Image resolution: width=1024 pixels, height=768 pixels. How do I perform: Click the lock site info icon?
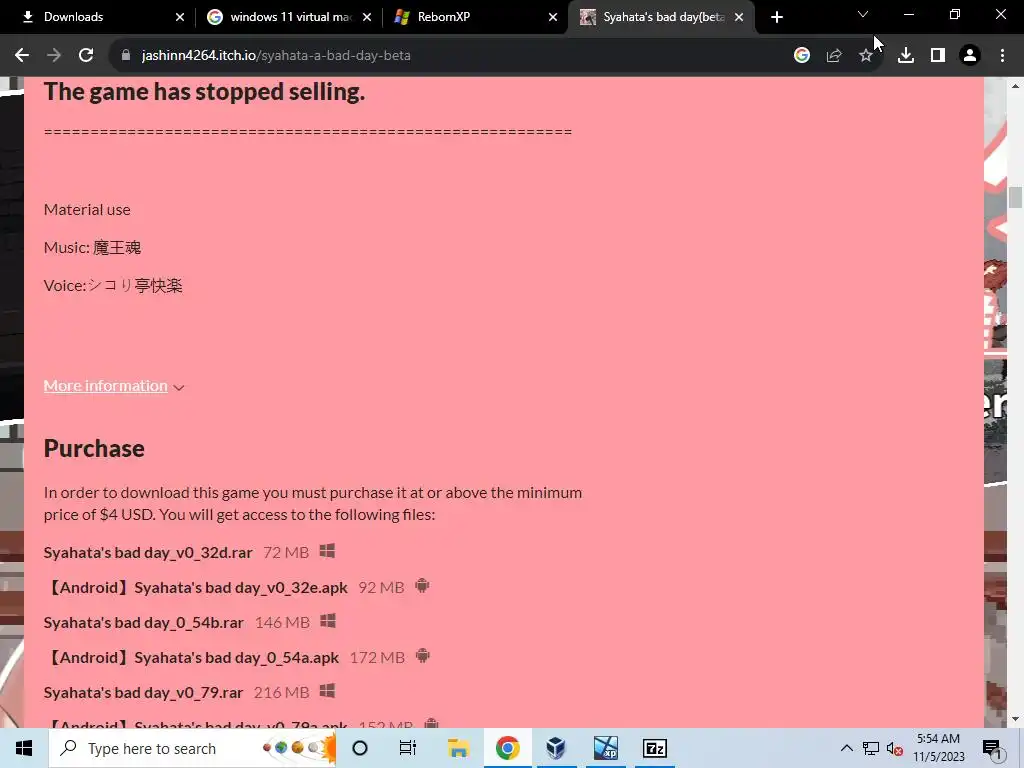point(125,56)
